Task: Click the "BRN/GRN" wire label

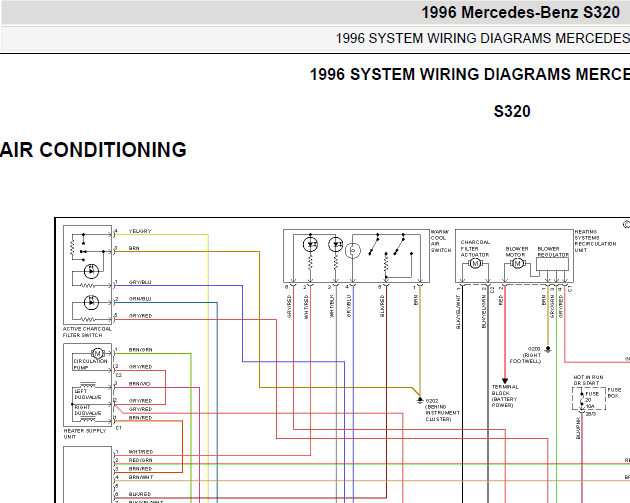Action: click(140, 350)
